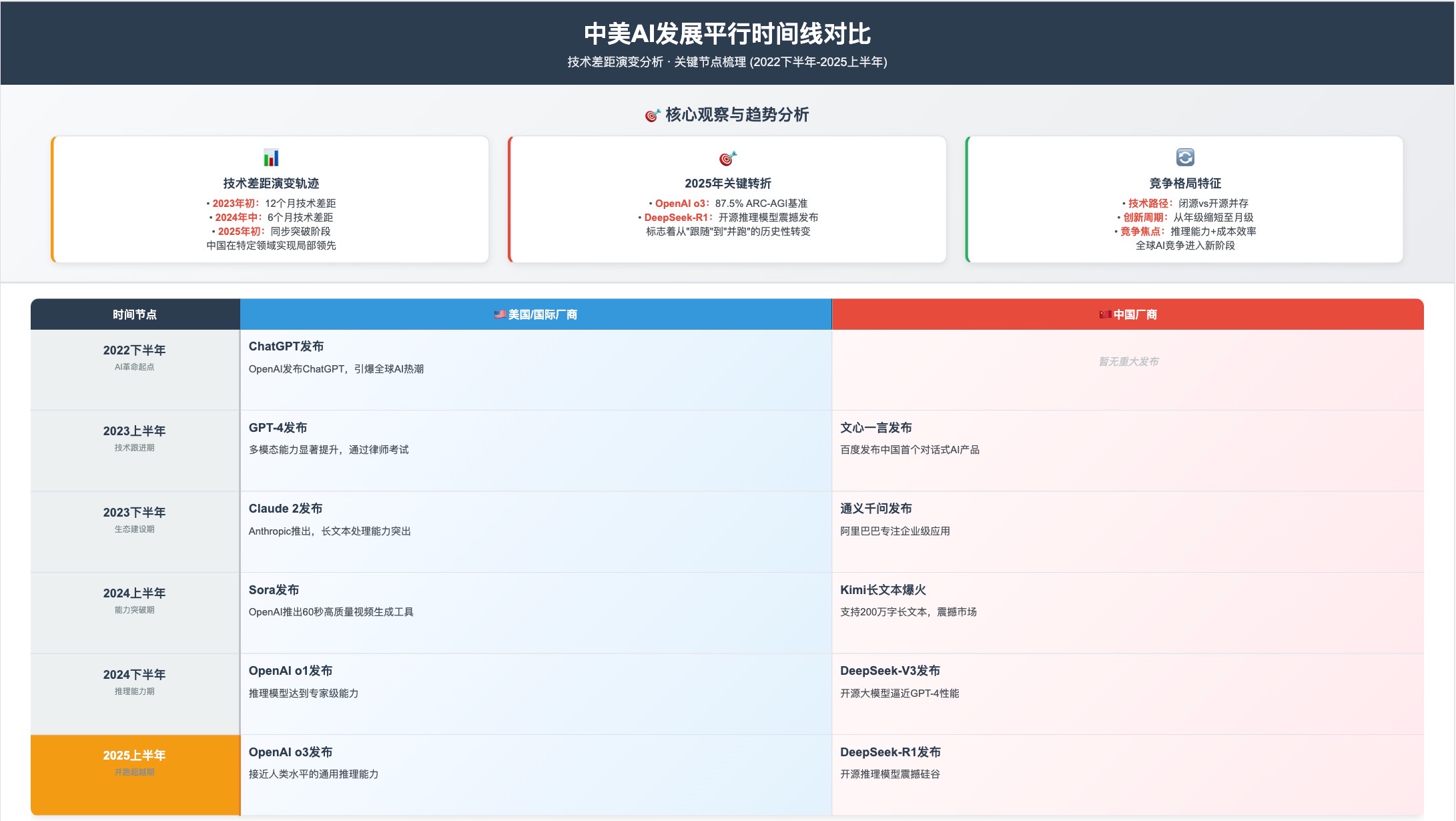
Task: Click the 暂无重大发布 placeholder cell
Action: tap(1128, 362)
